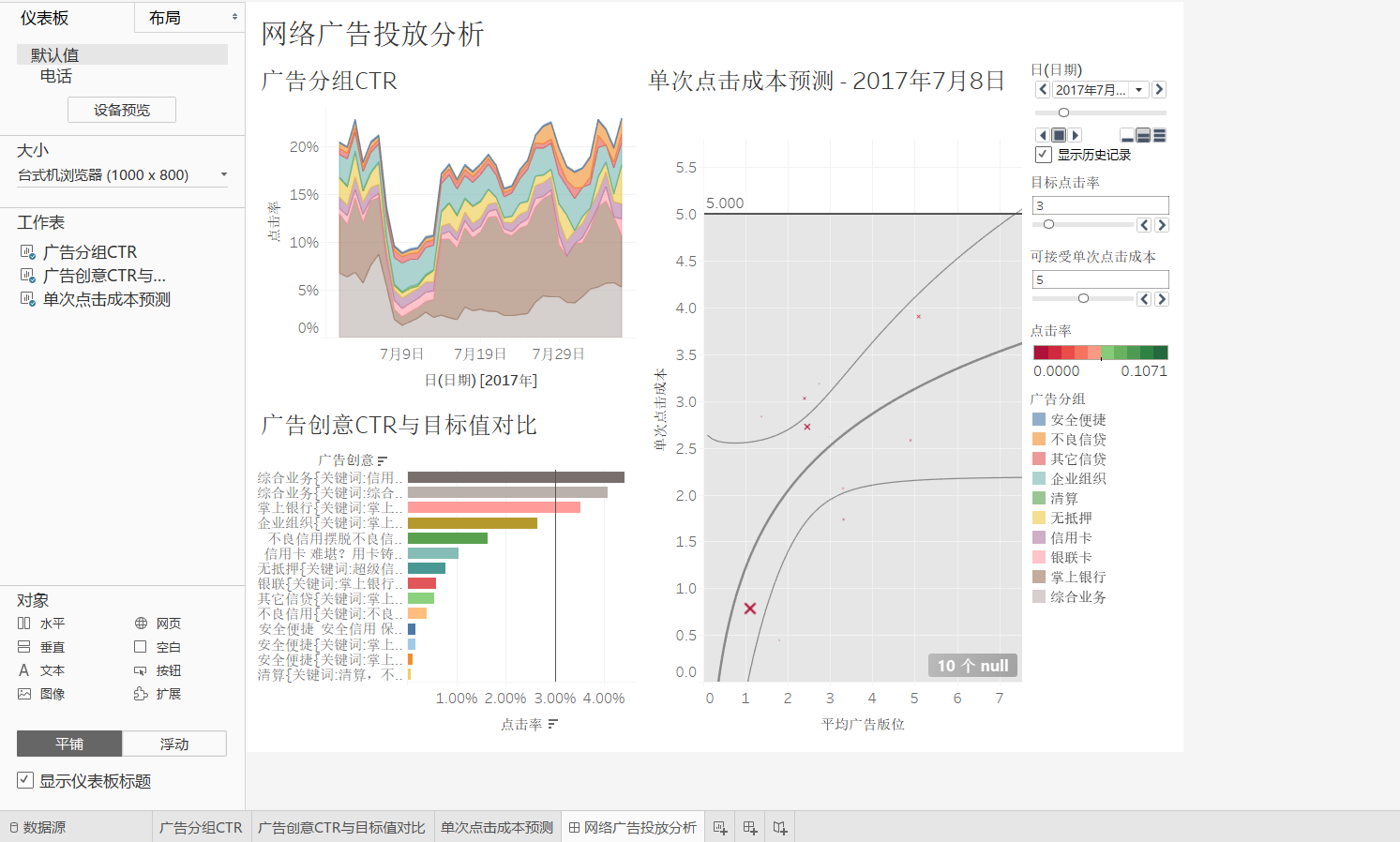The height and width of the screenshot is (842, 1400).
Task: Go to next date with right arrow
Action: point(1159,90)
